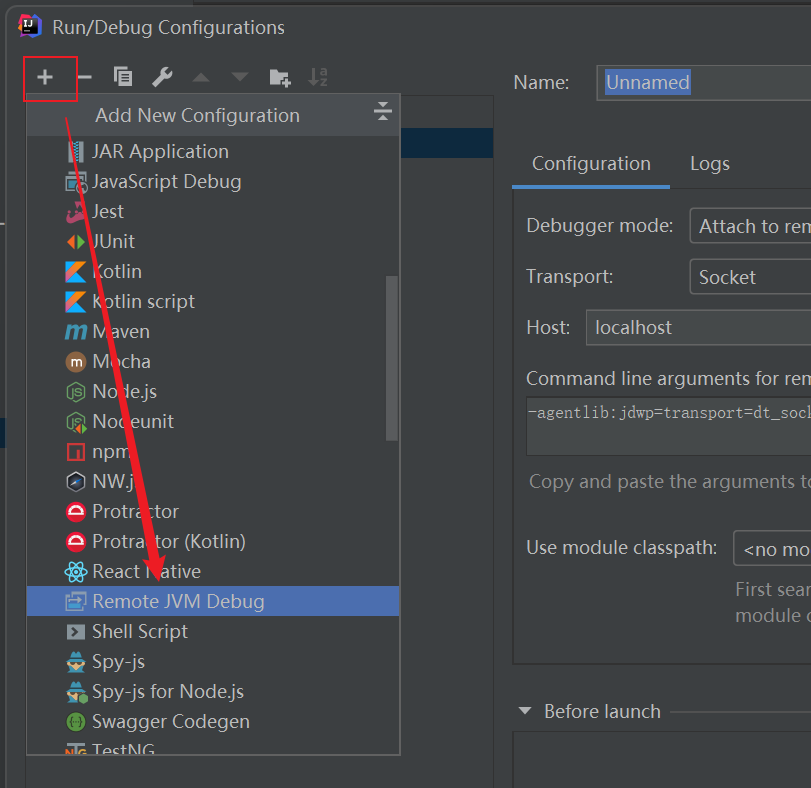This screenshot has width=811, height=788.
Task: Click the Jest icon
Action: [x=76, y=212]
